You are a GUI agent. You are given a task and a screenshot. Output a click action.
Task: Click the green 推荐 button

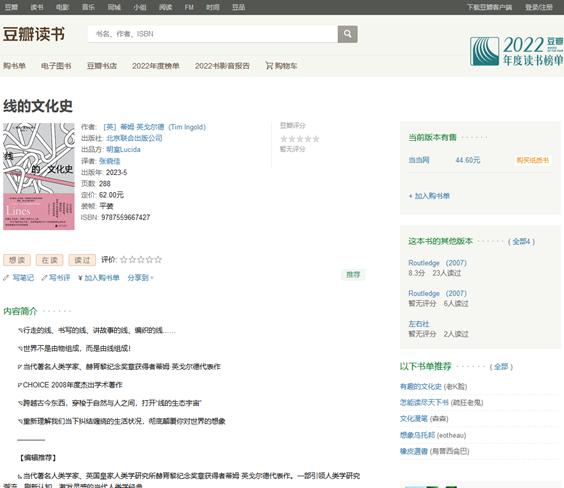[x=353, y=274]
